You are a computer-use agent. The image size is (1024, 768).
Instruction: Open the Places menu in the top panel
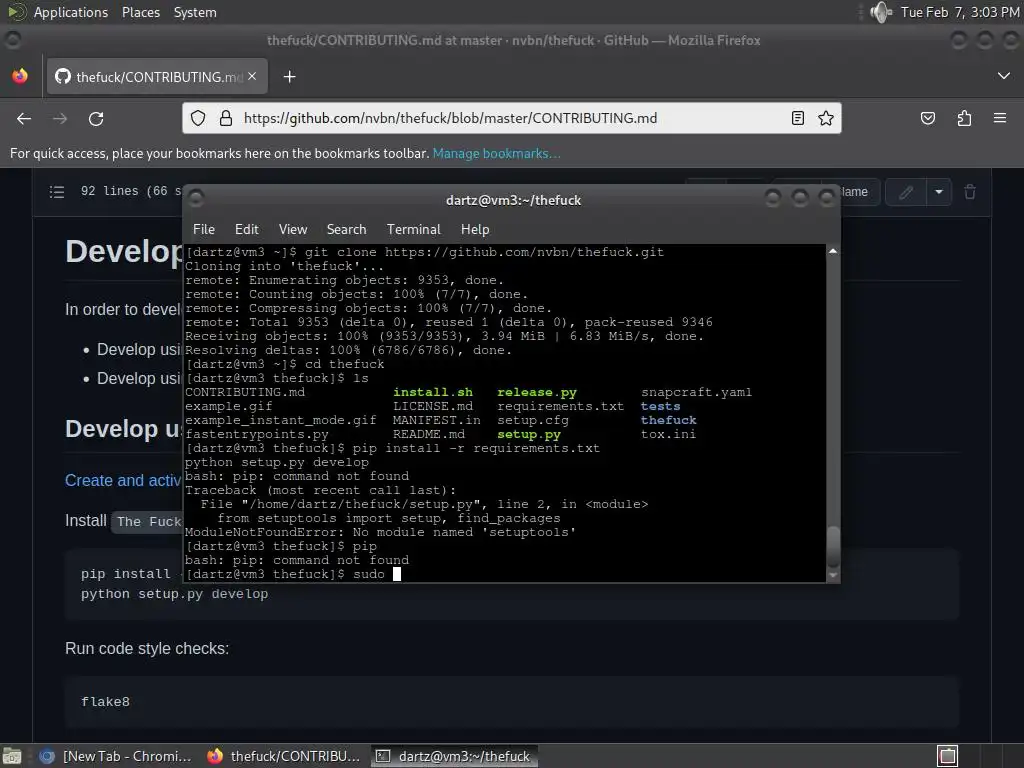[141, 12]
